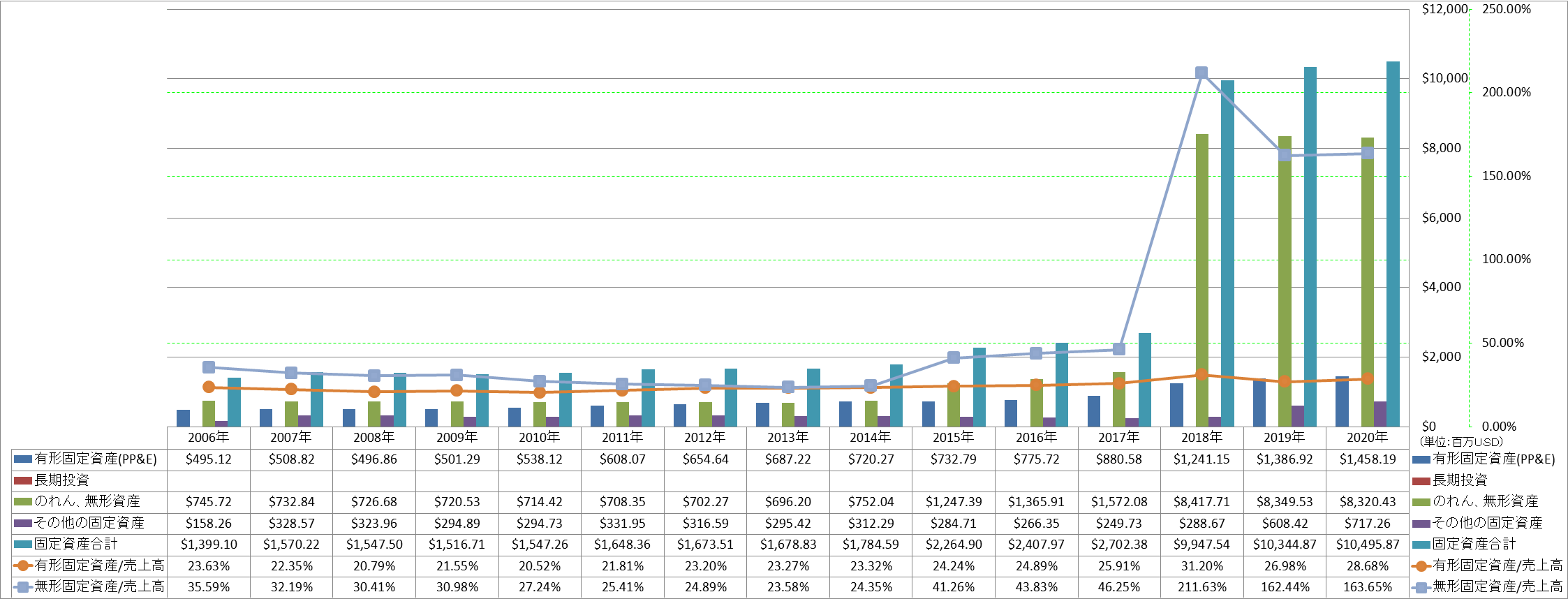Click the 46.25% cell for 2017年
The width and height of the screenshot is (1568, 599).
point(1119,587)
